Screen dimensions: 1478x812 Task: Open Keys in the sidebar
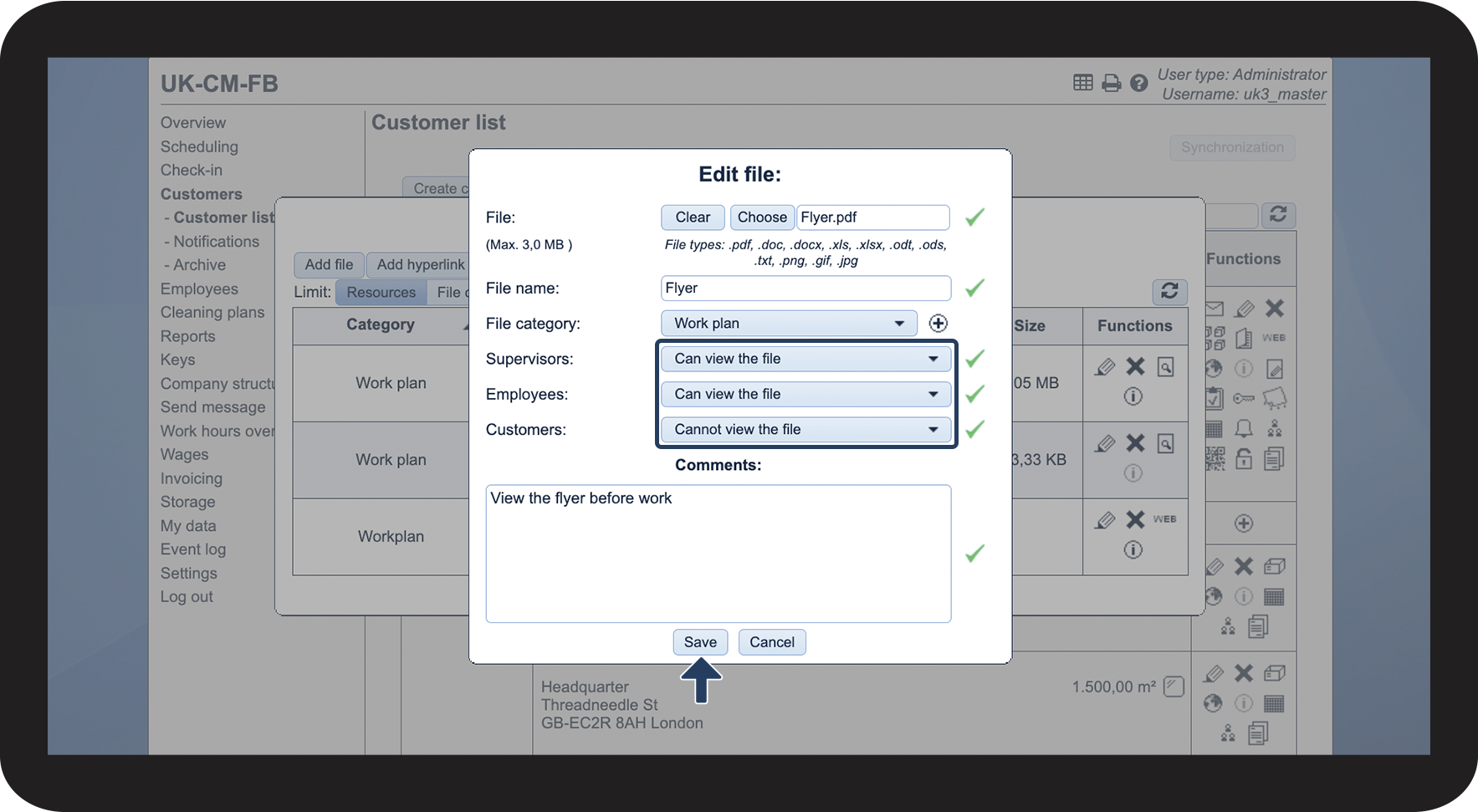coord(177,360)
